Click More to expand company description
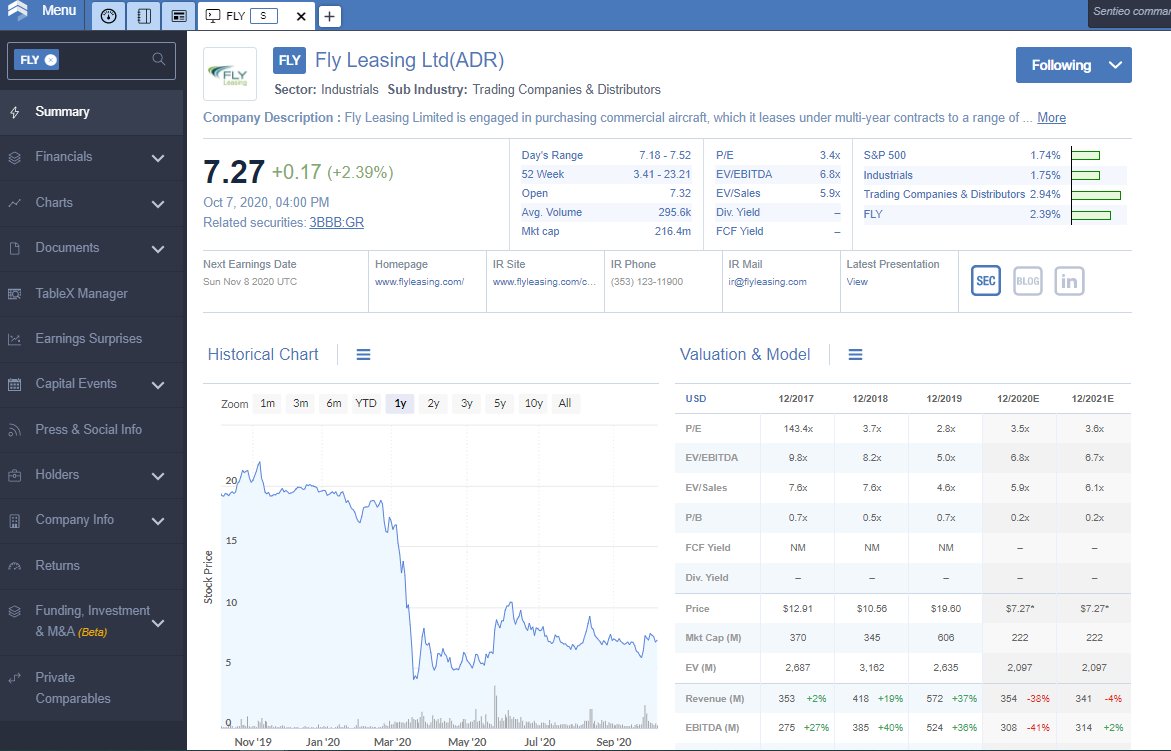1171x751 pixels. click(x=1051, y=117)
